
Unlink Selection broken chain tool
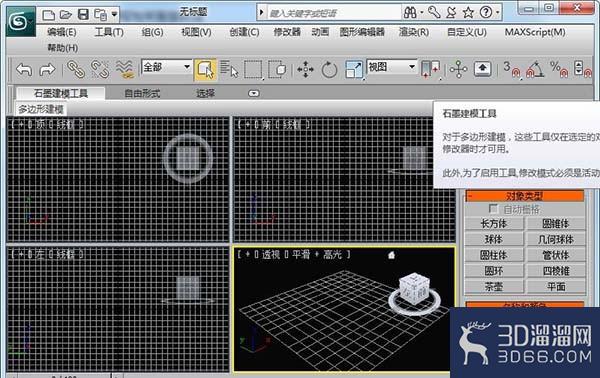100,70
